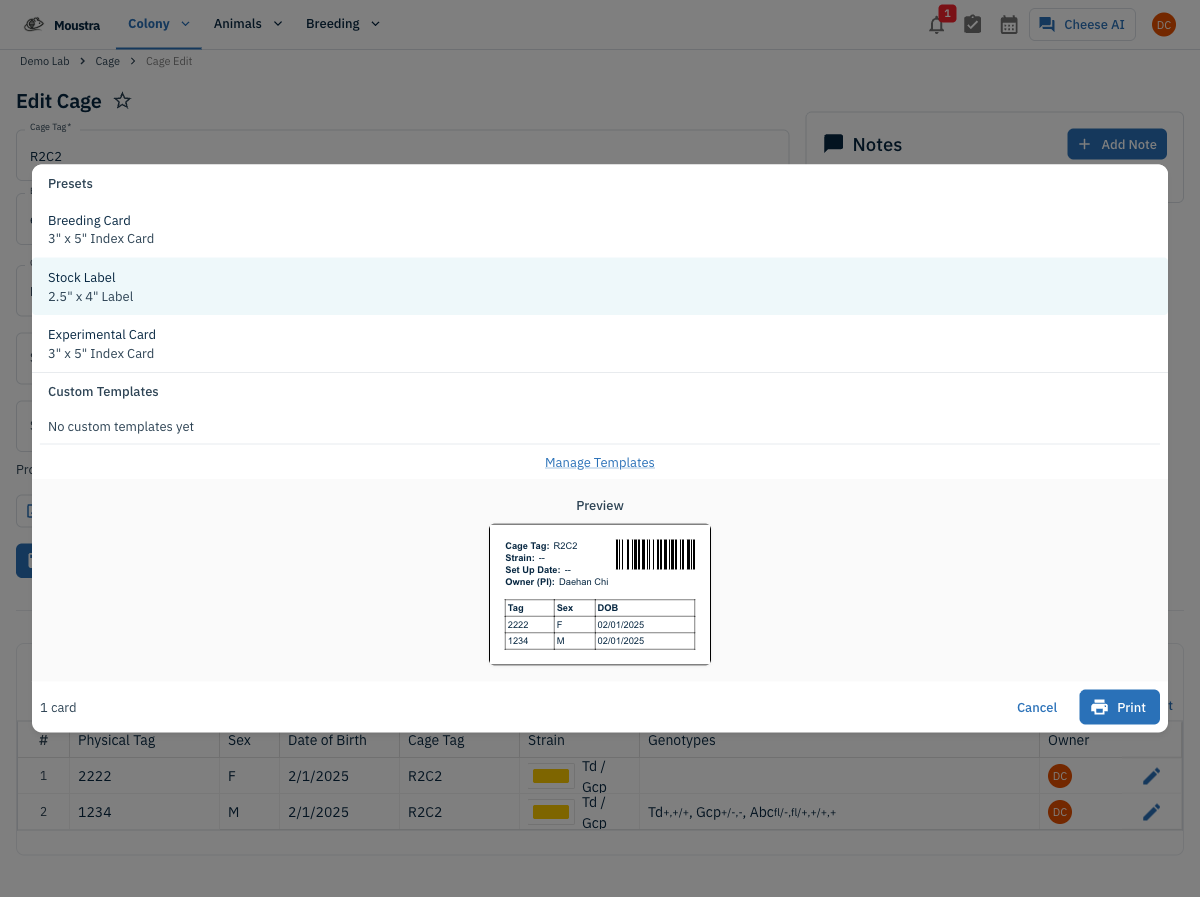The width and height of the screenshot is (1200, 897).
Task: Click the Genotypes column header
Action: point(682,740)
